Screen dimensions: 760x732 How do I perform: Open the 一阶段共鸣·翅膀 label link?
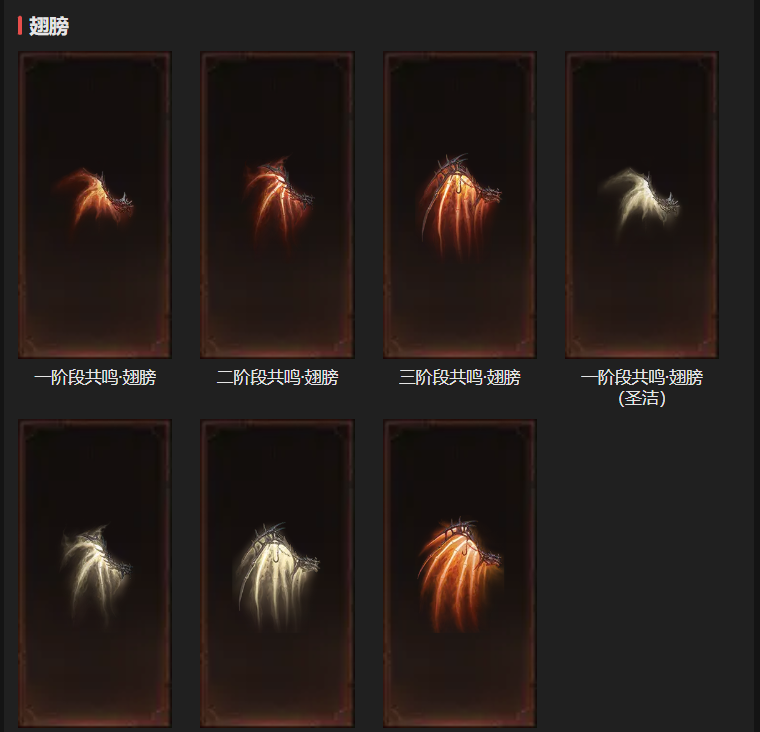(95, 377)
